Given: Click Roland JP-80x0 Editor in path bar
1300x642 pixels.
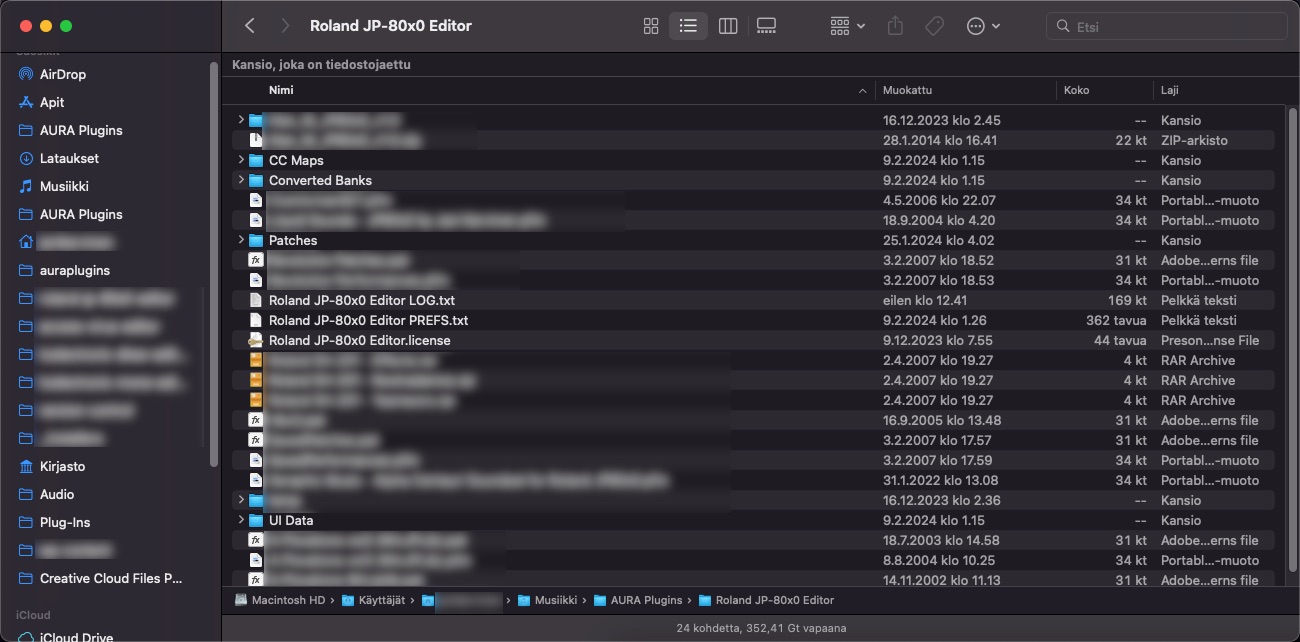Looking at the screenshot, I should click(x=766, y=600).
